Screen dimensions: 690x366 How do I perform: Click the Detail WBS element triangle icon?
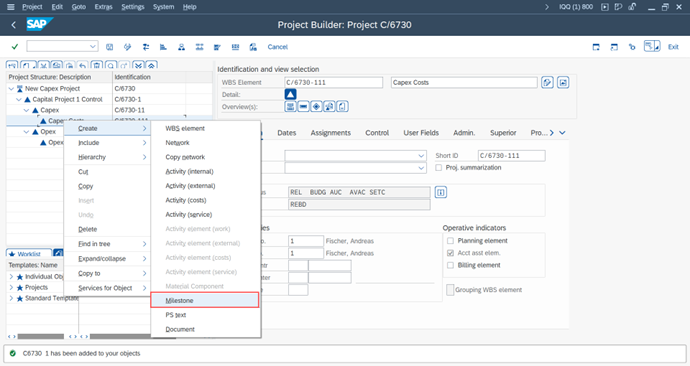coord(290,94)
